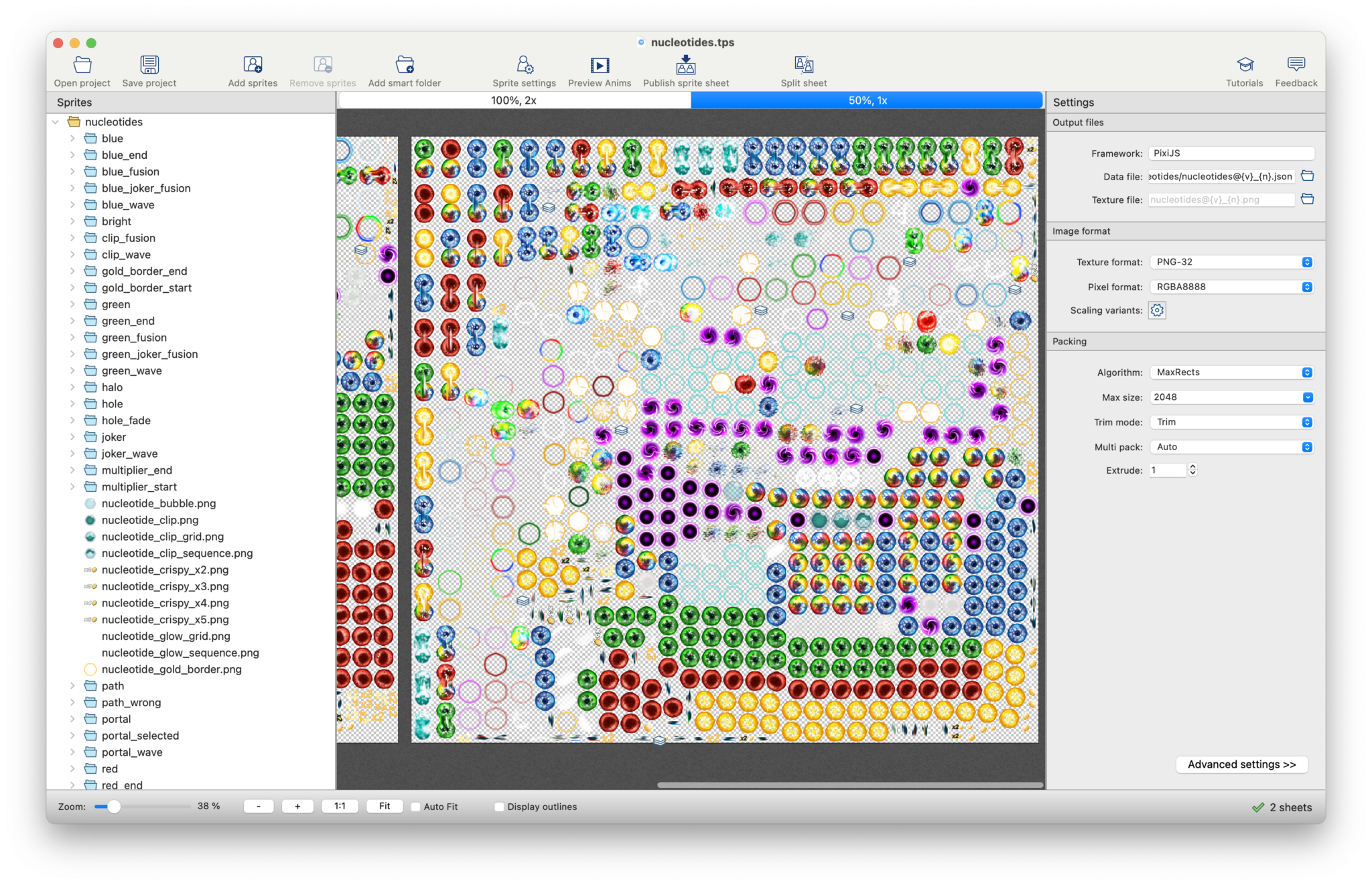Select nucleotide_clip_sequence.png sprite

click(177, 553)
